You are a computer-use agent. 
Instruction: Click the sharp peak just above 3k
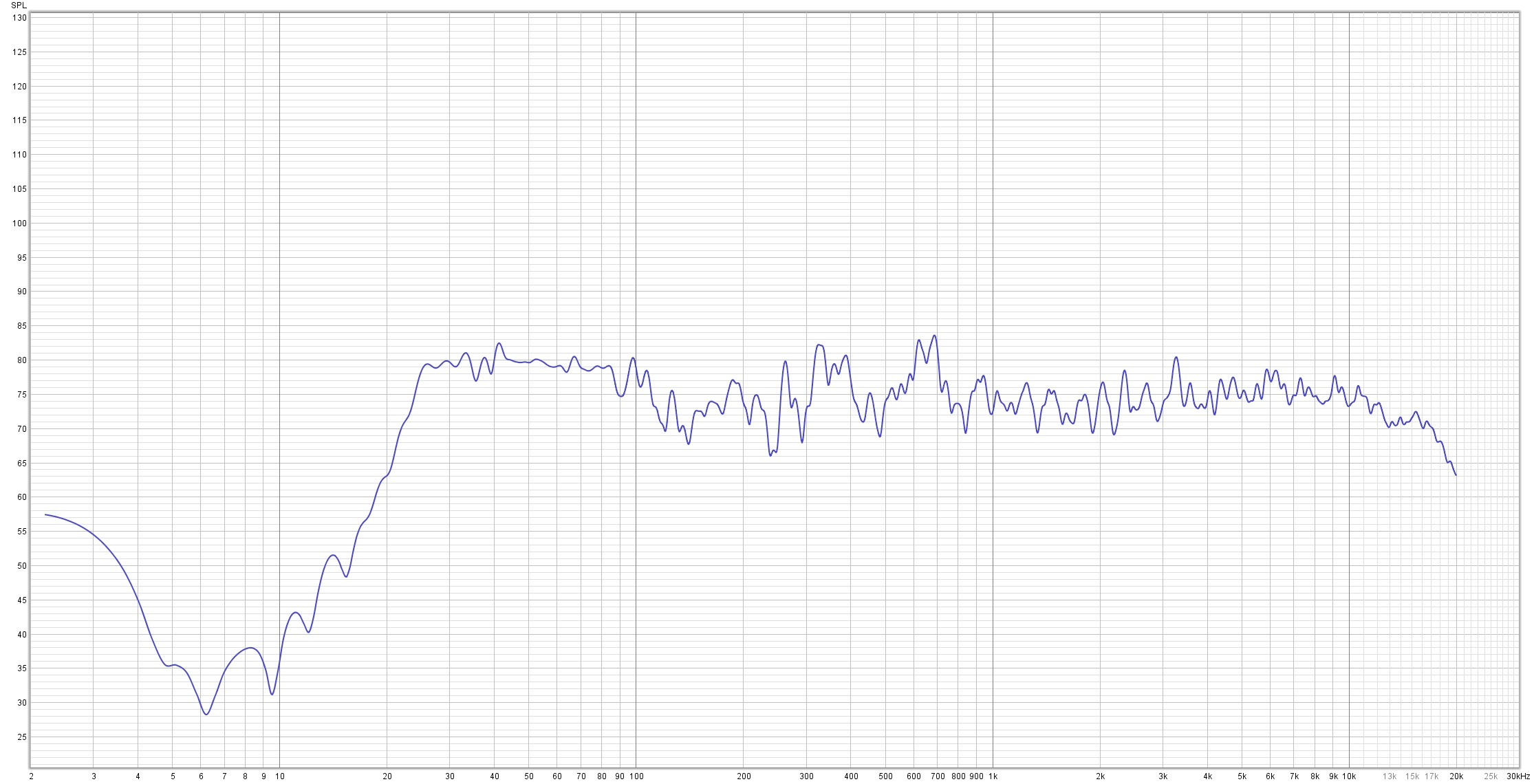coord(1176,357)
